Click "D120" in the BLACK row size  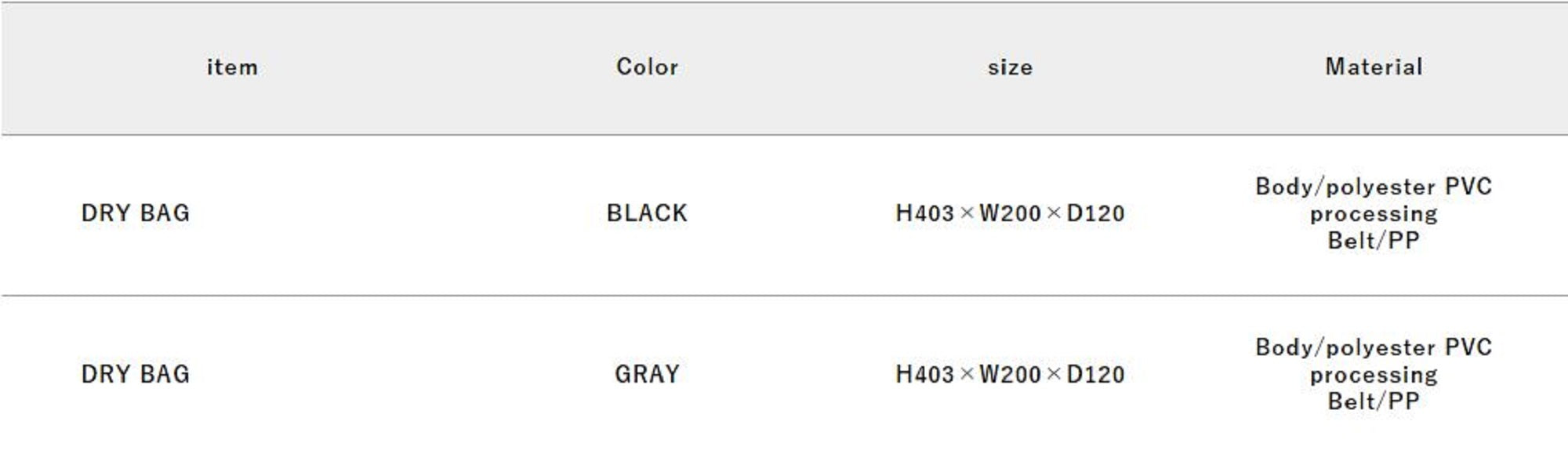(1095, 213)
